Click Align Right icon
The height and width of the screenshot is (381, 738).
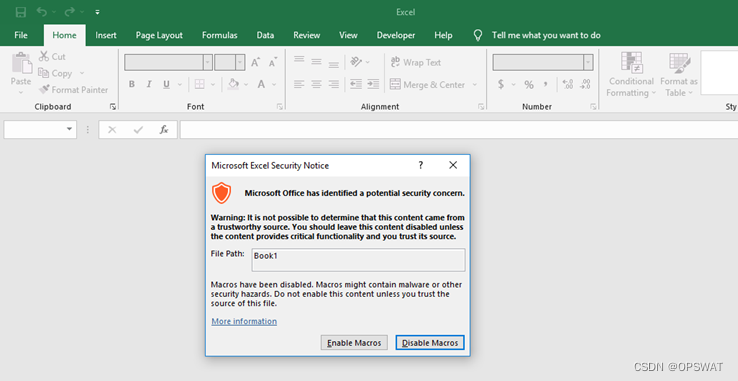coord(334,84)
